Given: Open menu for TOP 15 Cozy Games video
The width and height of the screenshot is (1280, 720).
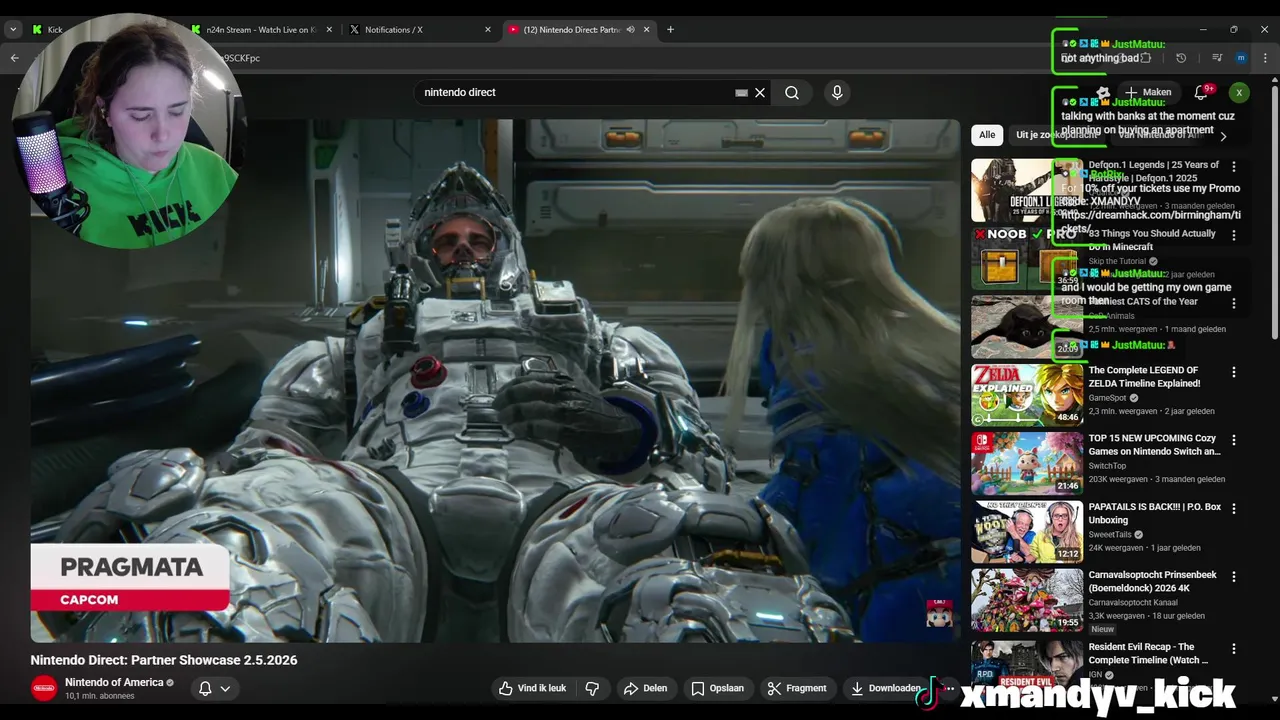Looking at the screenshot, I should click(x=1233, y=440).
